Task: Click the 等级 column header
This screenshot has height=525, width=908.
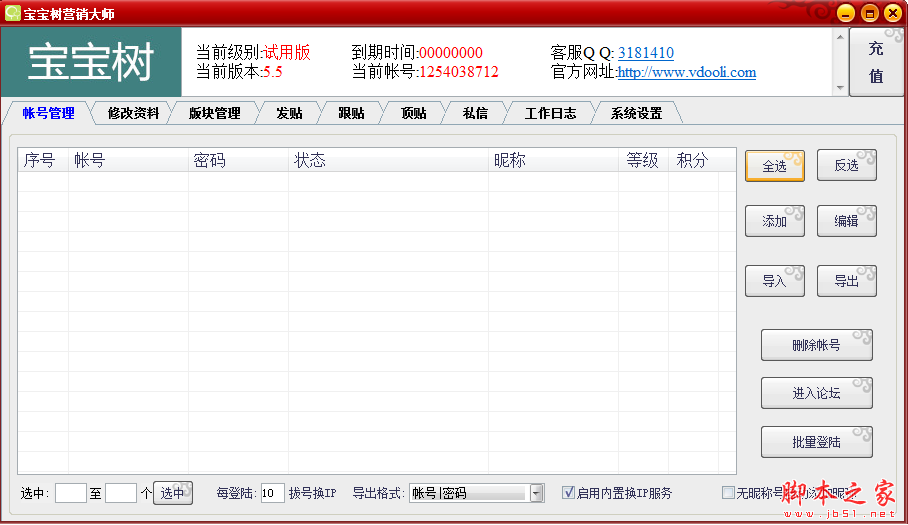Action: click(643, 160)
